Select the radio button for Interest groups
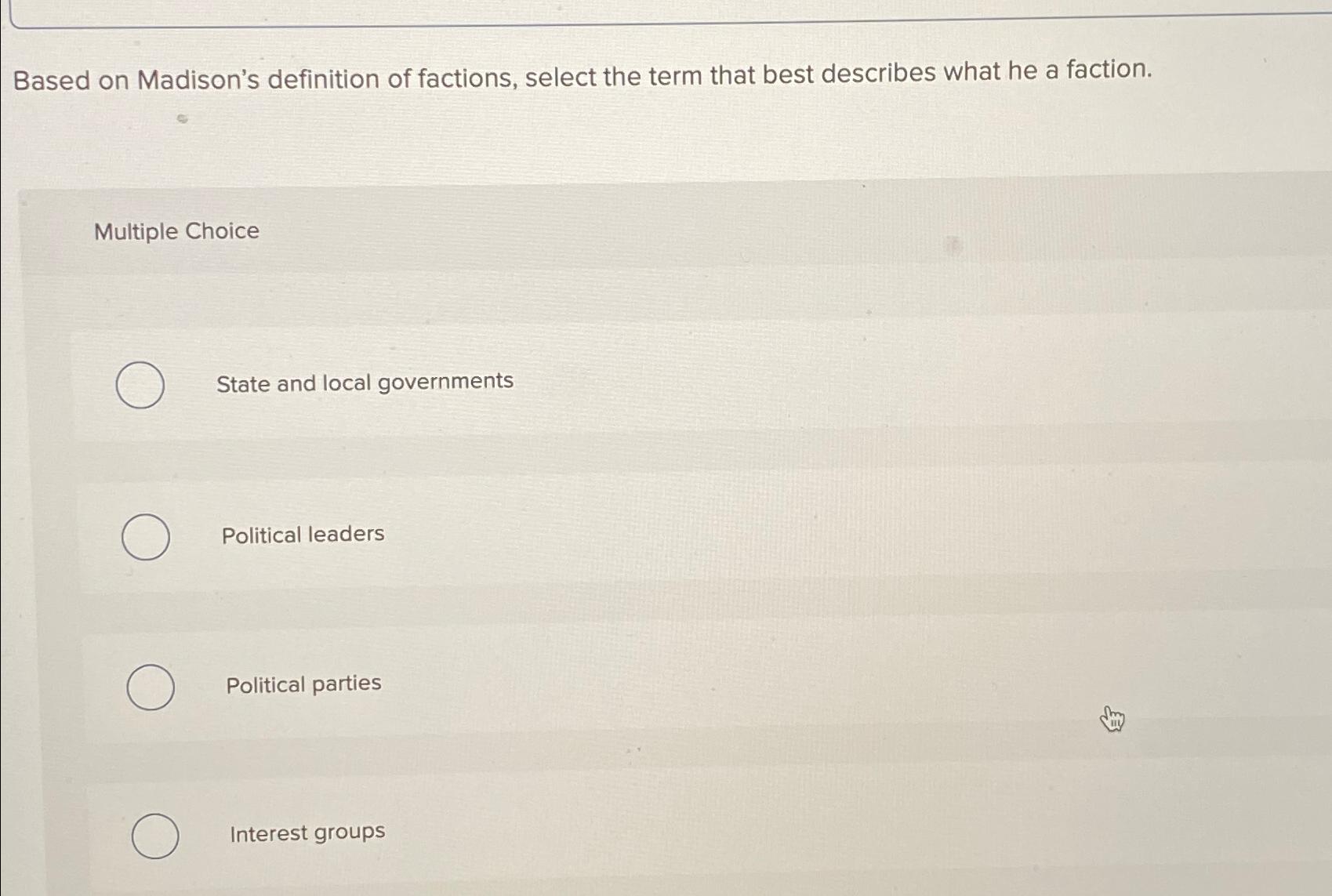Image resolution: width=1332 pixels, height=896 pixels. tap(157, 836)
